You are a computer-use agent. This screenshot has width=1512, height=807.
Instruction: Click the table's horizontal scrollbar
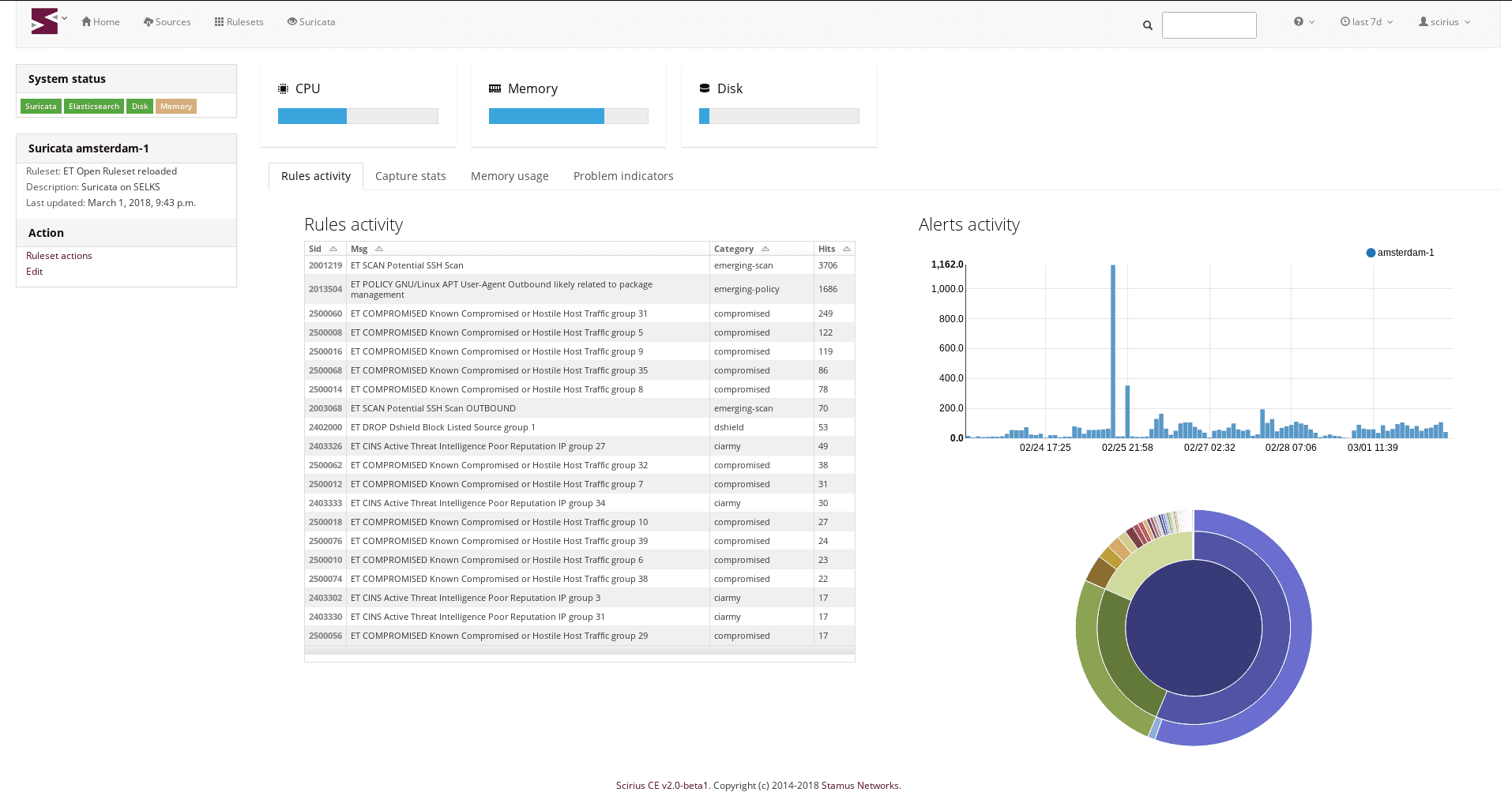(580, 651)
